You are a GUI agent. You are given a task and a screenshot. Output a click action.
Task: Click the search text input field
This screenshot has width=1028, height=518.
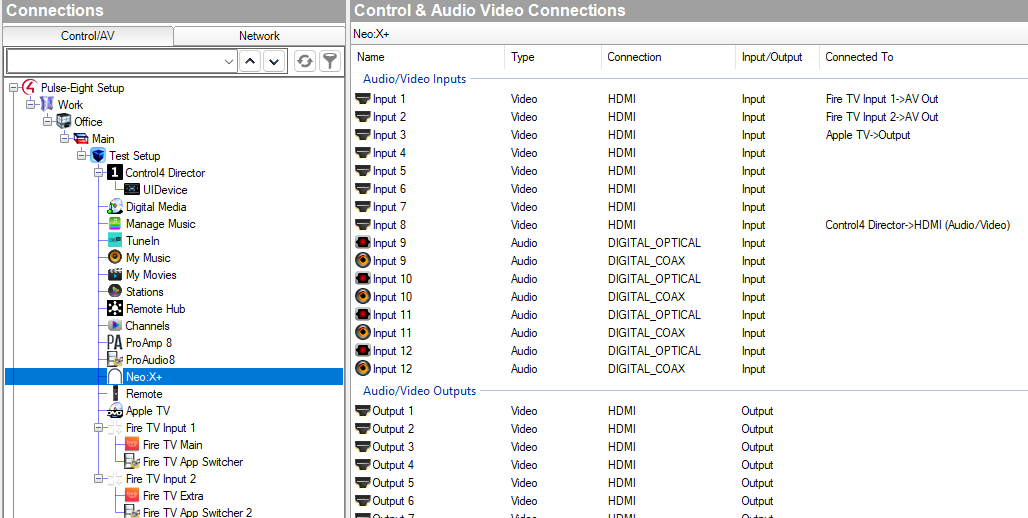click(x=115, y=62)
